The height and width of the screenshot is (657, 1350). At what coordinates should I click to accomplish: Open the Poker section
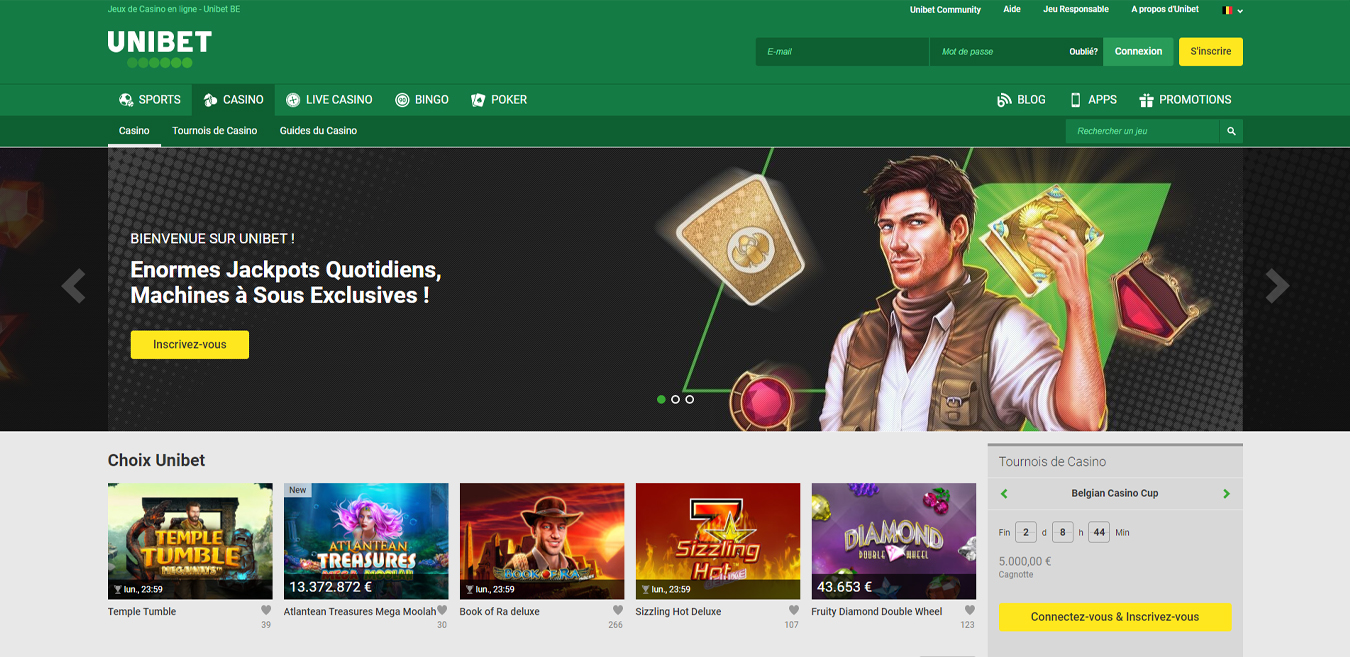[x=499, y=100]
